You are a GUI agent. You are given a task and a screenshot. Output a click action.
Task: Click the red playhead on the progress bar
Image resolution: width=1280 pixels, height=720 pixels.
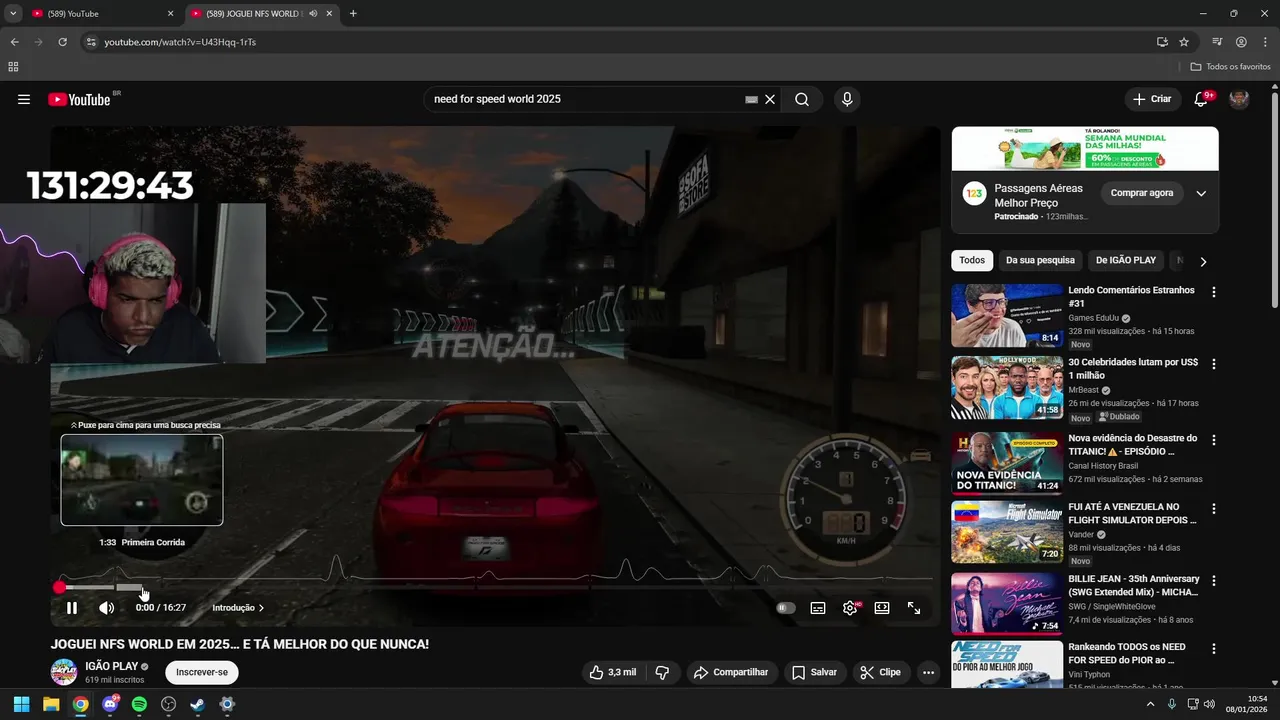tap(59, 587)
